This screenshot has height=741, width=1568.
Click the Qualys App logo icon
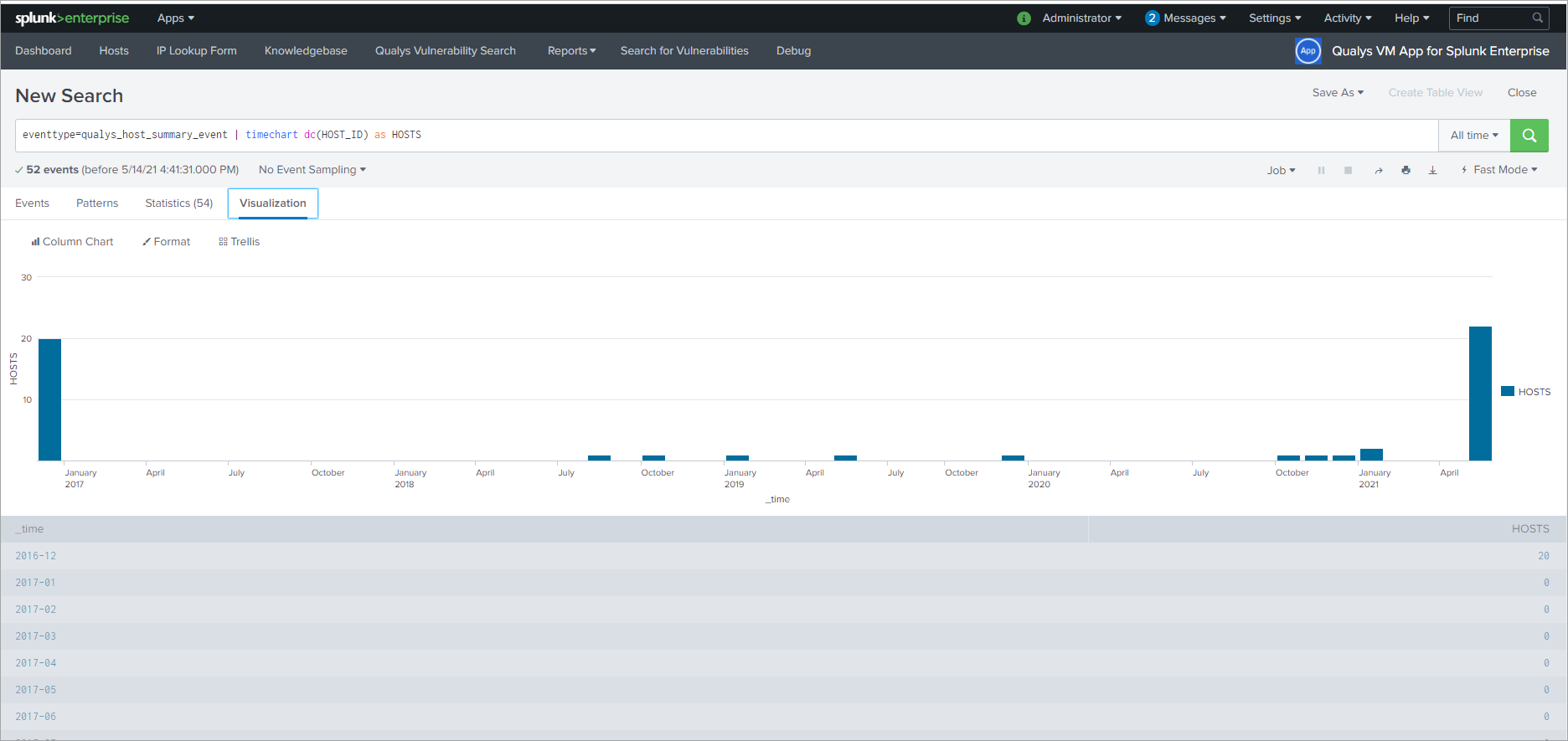(x=1308, y=51)
